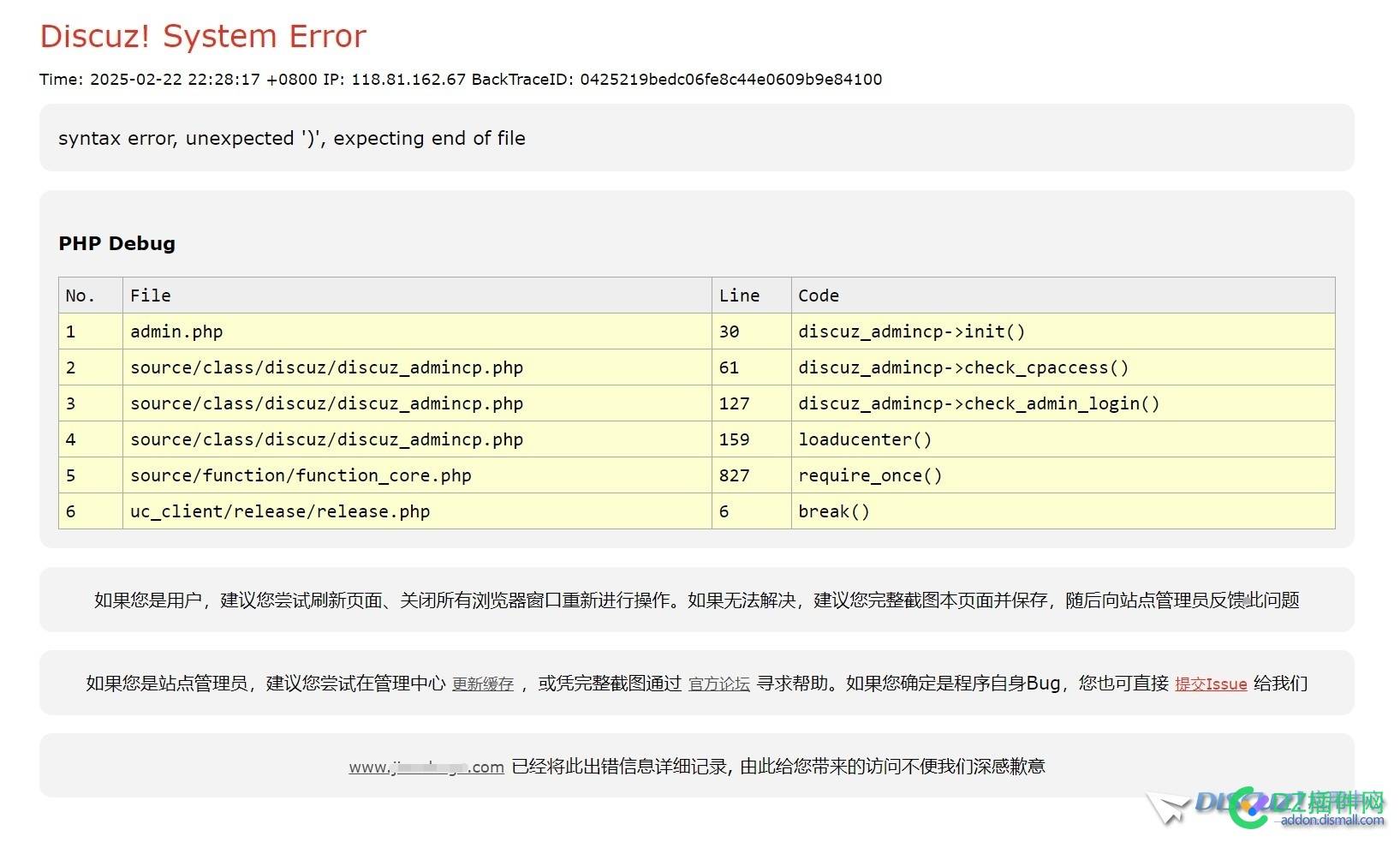Select the Discuz! System Error heading

point(203,36)
